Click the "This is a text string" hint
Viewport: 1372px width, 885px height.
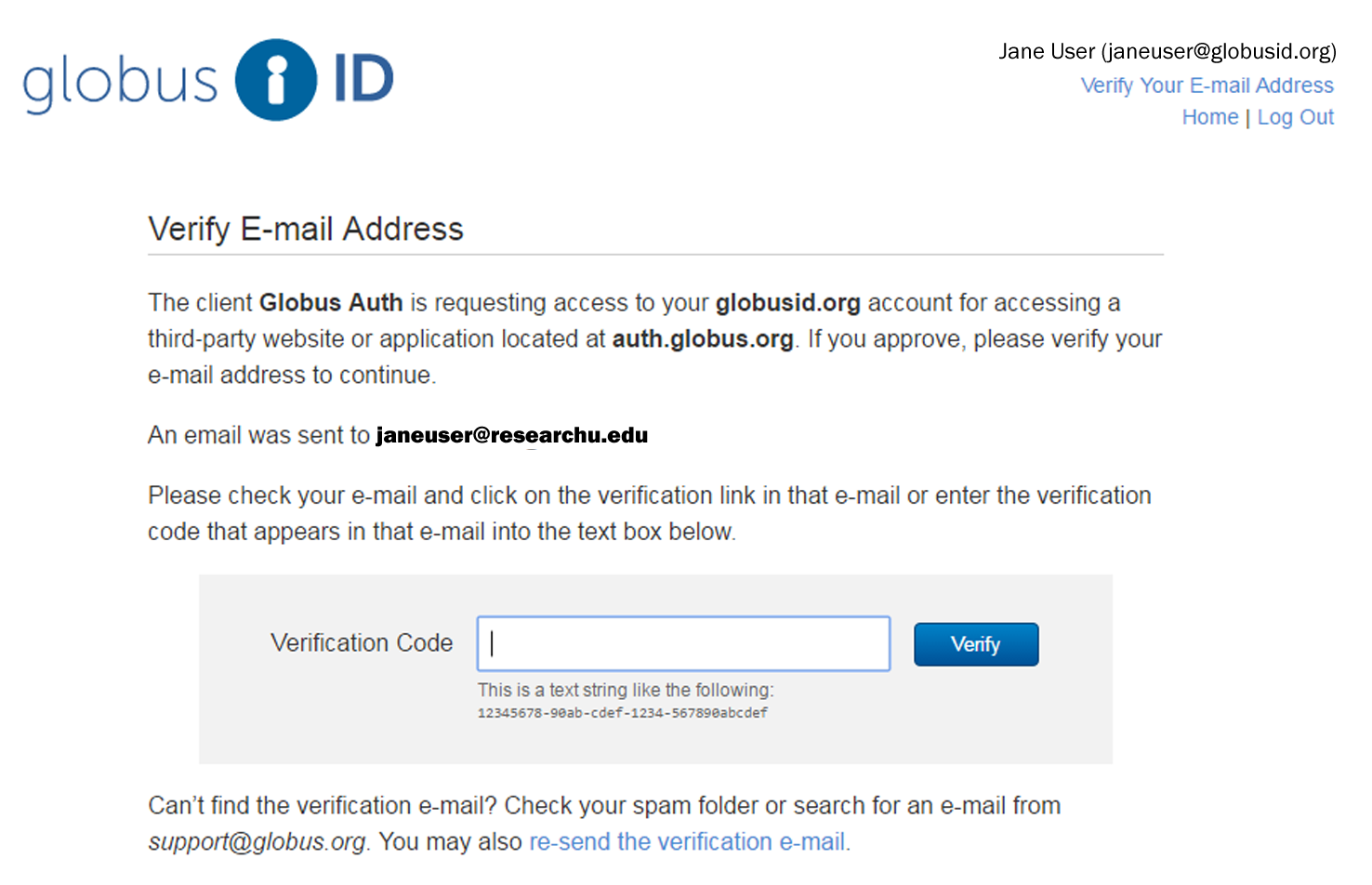pos(625,690)
